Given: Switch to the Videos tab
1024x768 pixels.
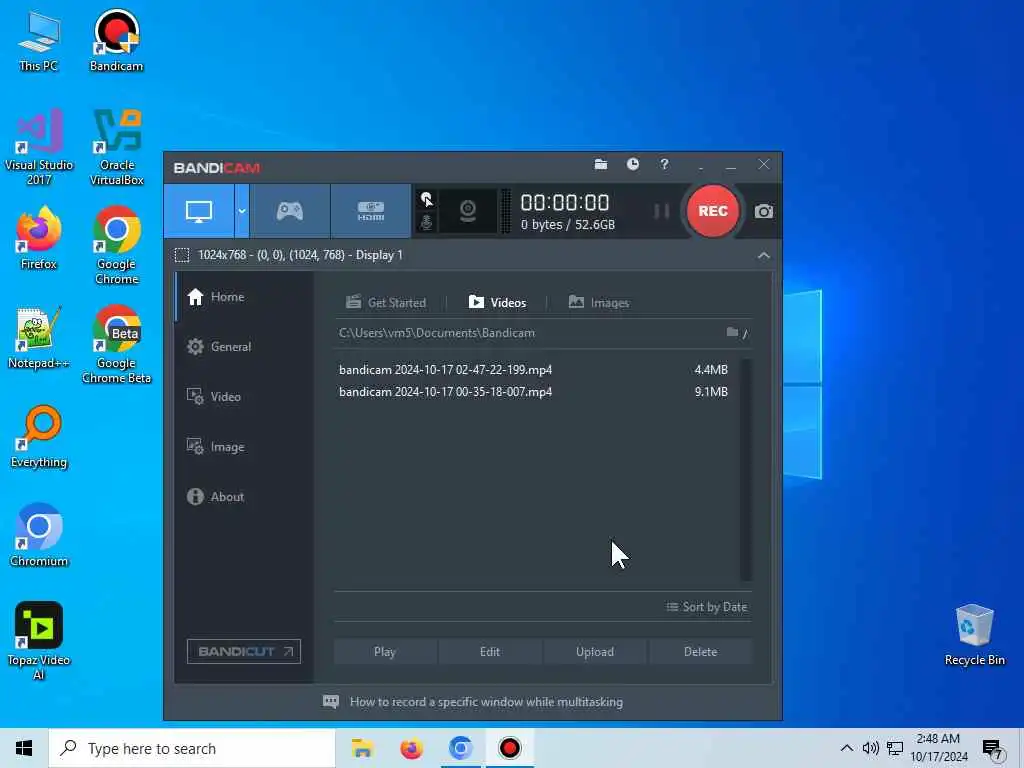Looking at the screenshot, I should point(498,302).
